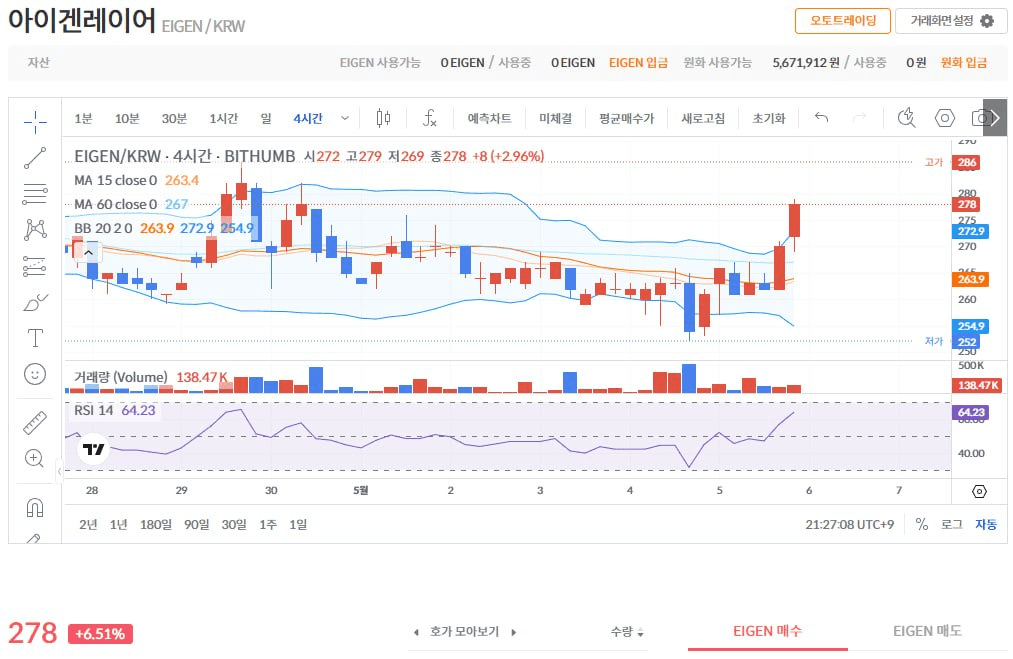1013x659 pixels.
Task: Toggle 자동 auto scale
Action: pos(986,524)
